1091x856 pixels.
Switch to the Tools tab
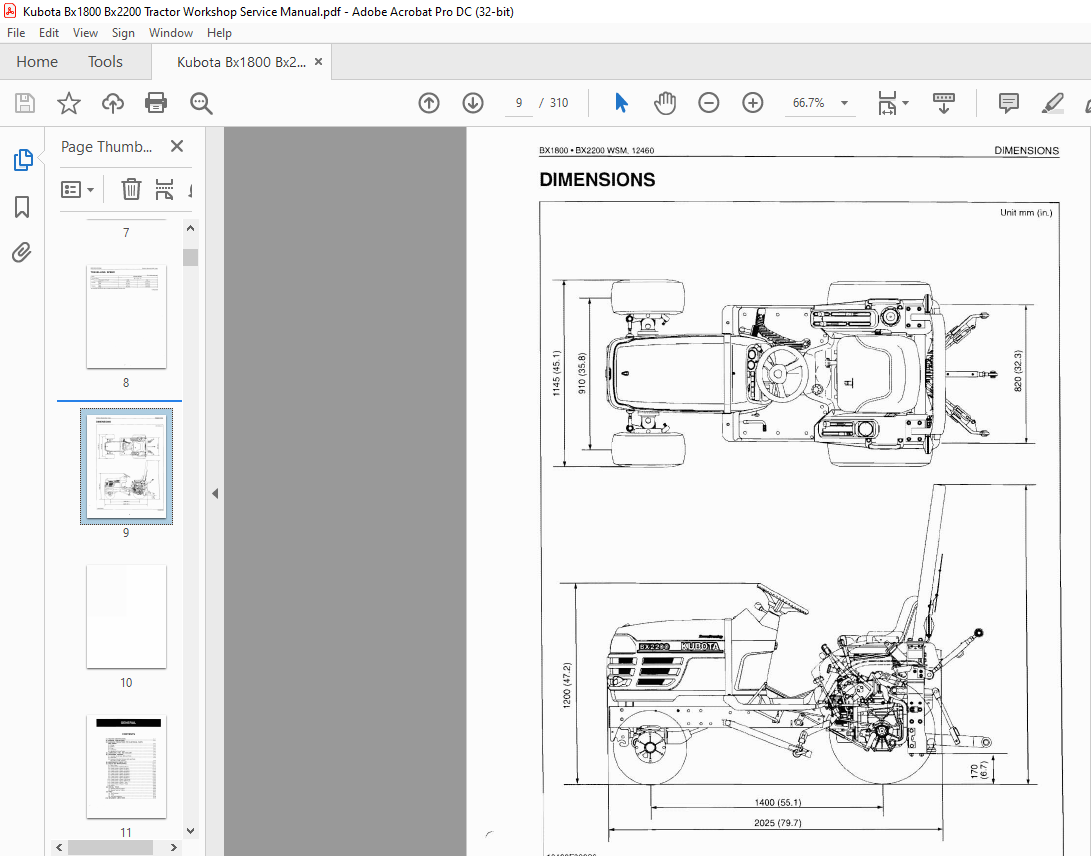pos(105,61)
